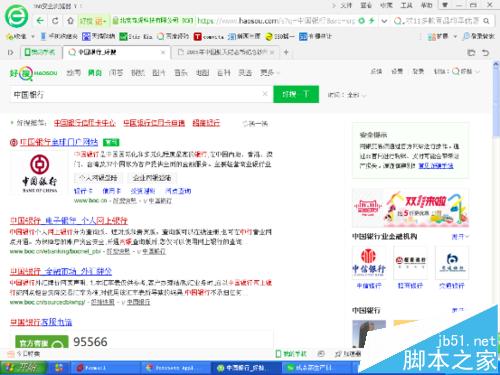Open the 查看 menu
The width and height of the screenshot is (500, 375).
click(x=366, y=5)
